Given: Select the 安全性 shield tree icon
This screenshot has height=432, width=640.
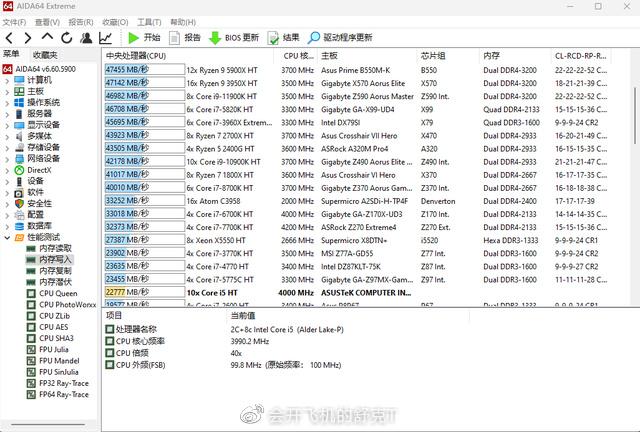Looking at the screenshot, I should coord(19,203).
